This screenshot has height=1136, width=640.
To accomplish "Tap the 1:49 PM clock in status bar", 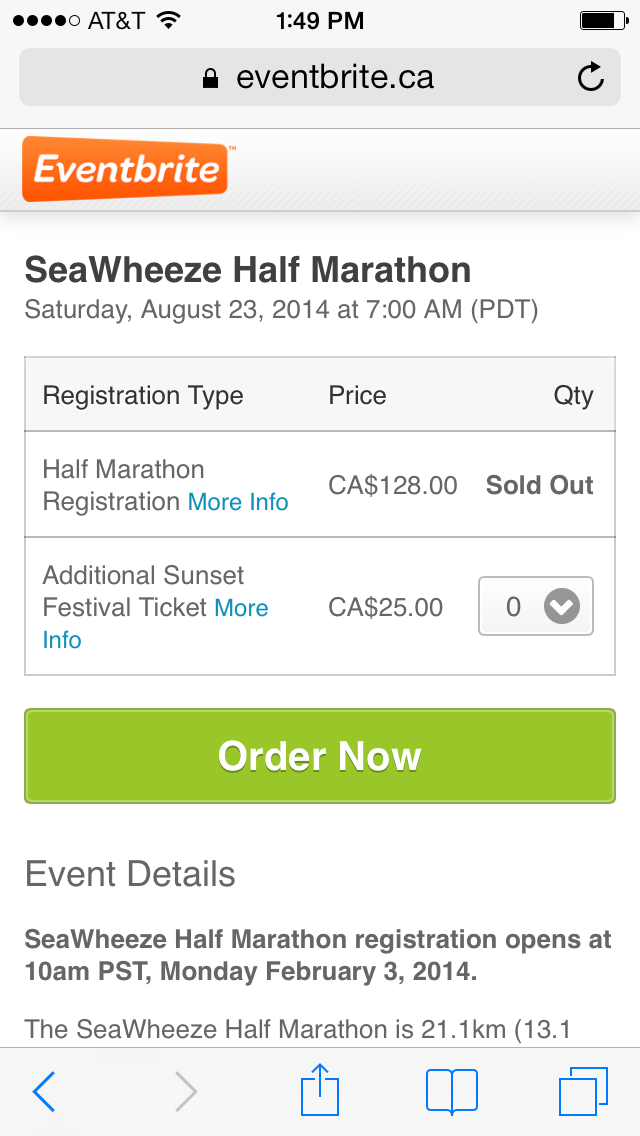I will tap(320, 20).
